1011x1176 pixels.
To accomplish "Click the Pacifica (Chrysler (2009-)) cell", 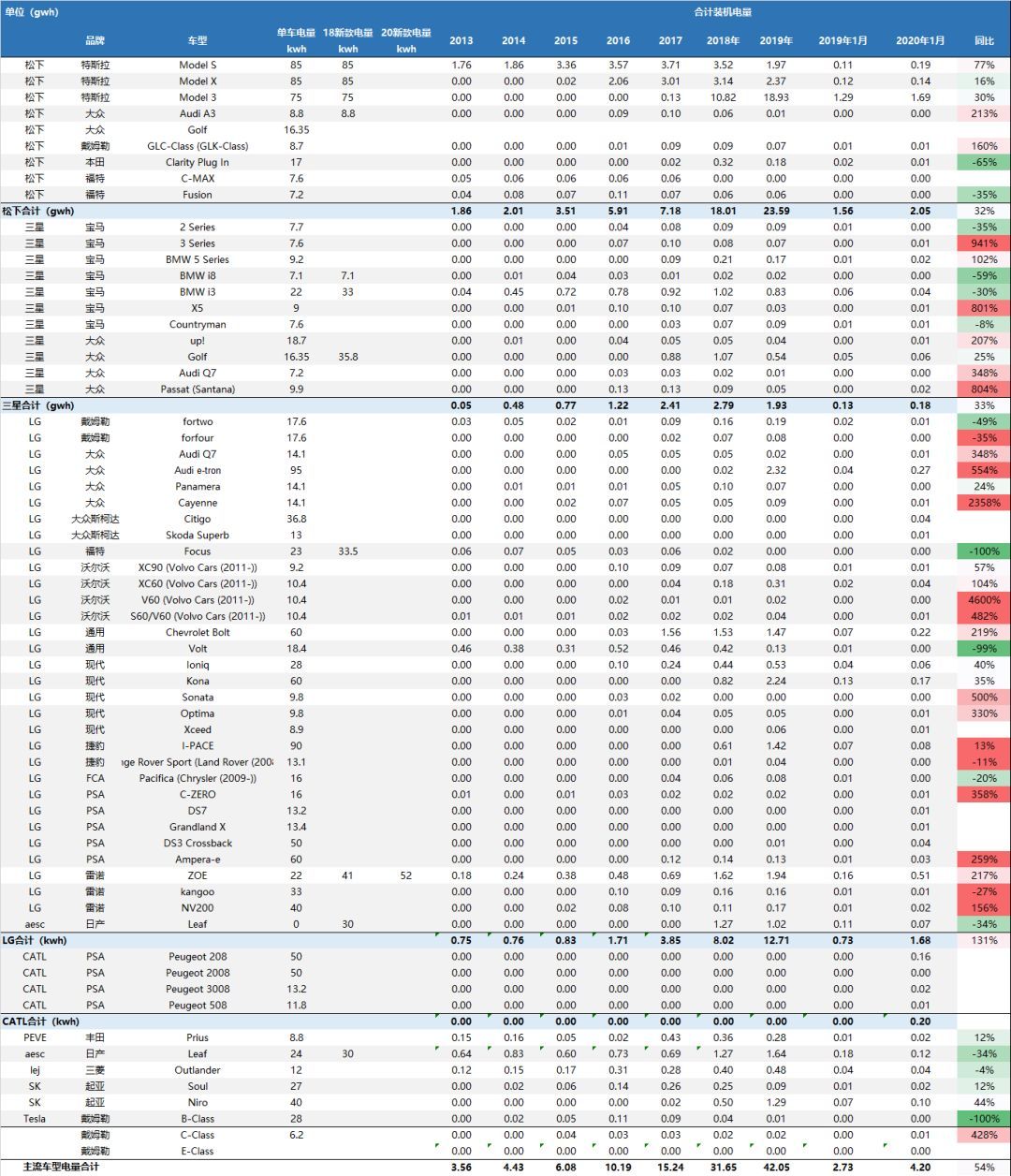I will point(198,779).
